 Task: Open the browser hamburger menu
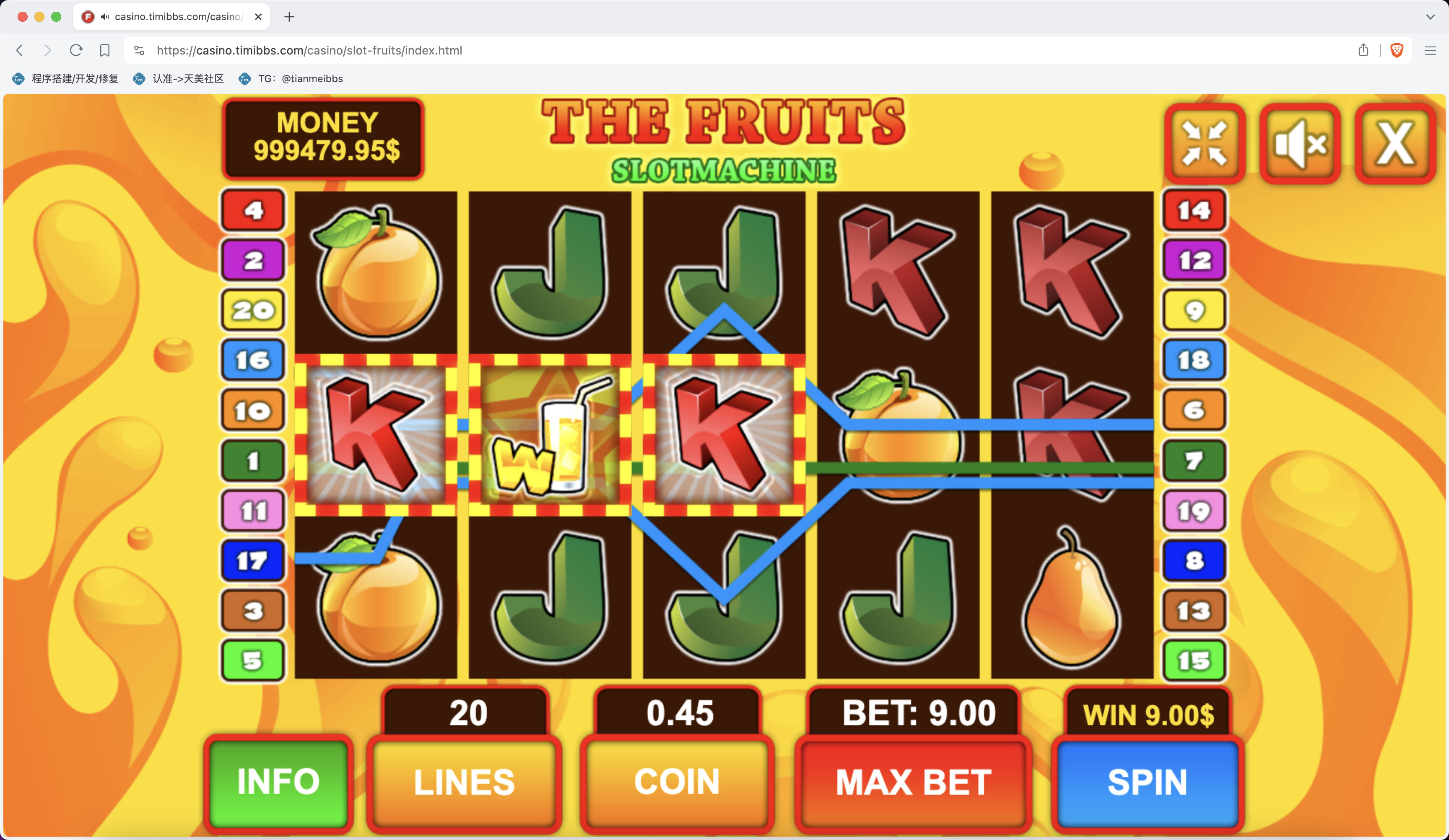[1431, 51]
